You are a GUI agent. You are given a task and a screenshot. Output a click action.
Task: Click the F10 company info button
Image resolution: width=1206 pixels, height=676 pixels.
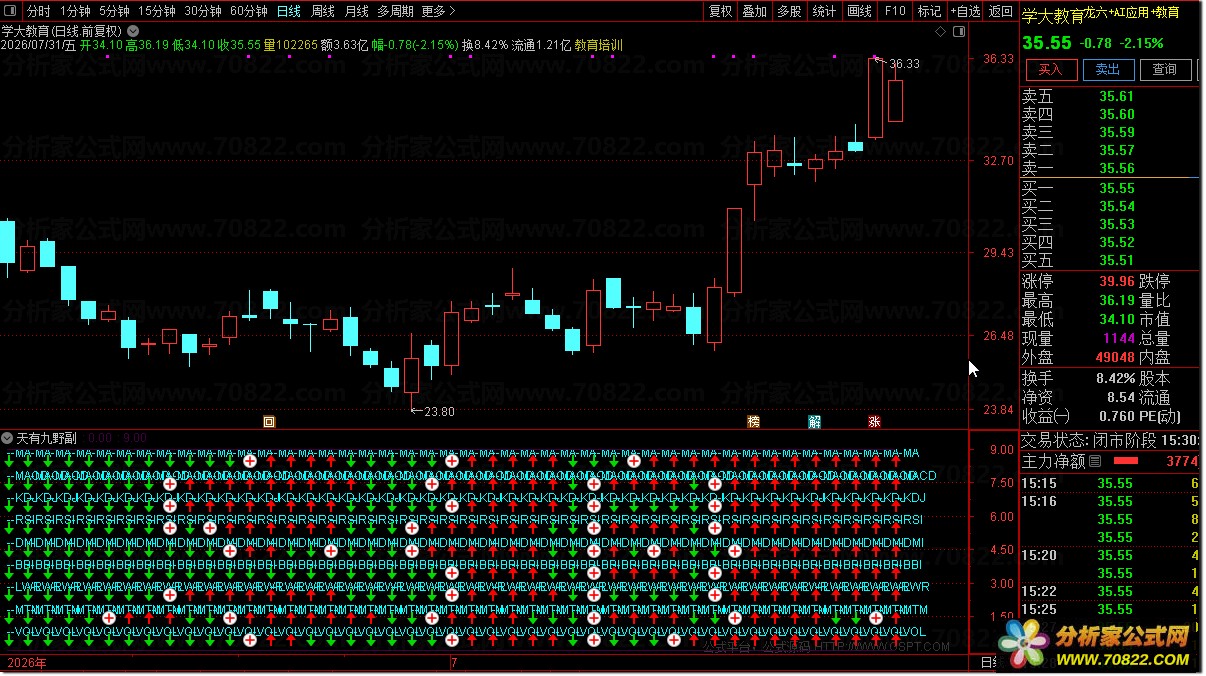tap(895, 11)
